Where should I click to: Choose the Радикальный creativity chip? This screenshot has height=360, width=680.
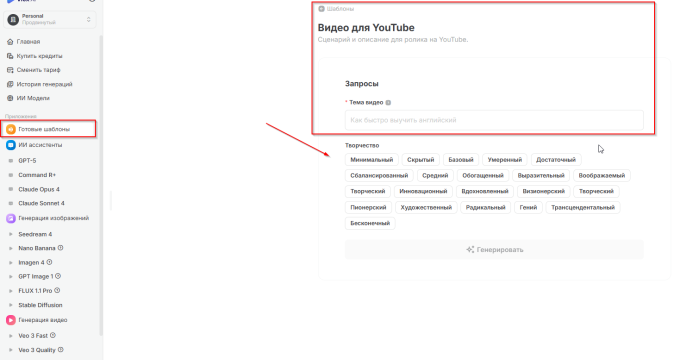tap(485, 207)
